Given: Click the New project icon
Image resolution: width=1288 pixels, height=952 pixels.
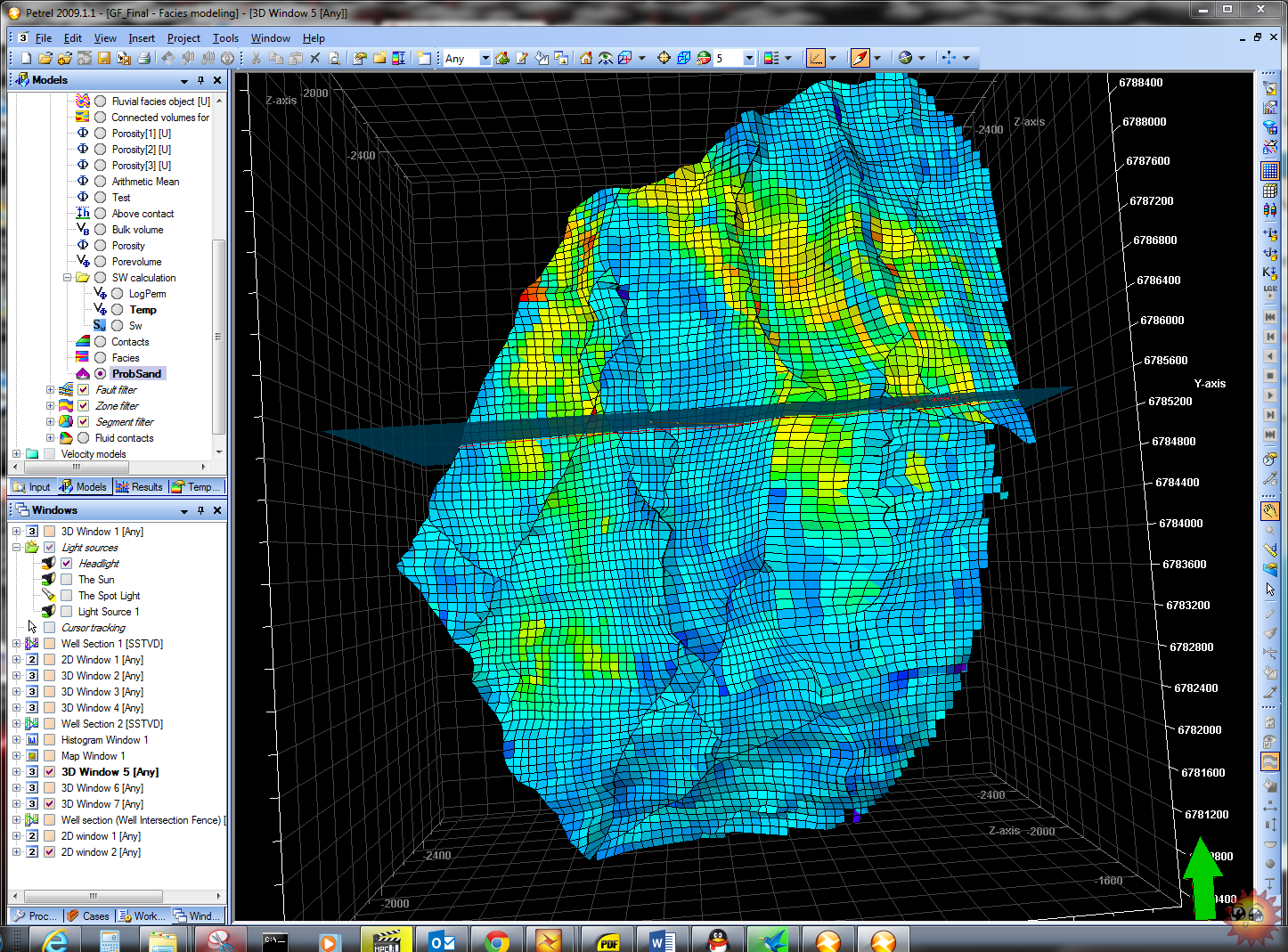Looking at the screenshot, I should (26, 58).
